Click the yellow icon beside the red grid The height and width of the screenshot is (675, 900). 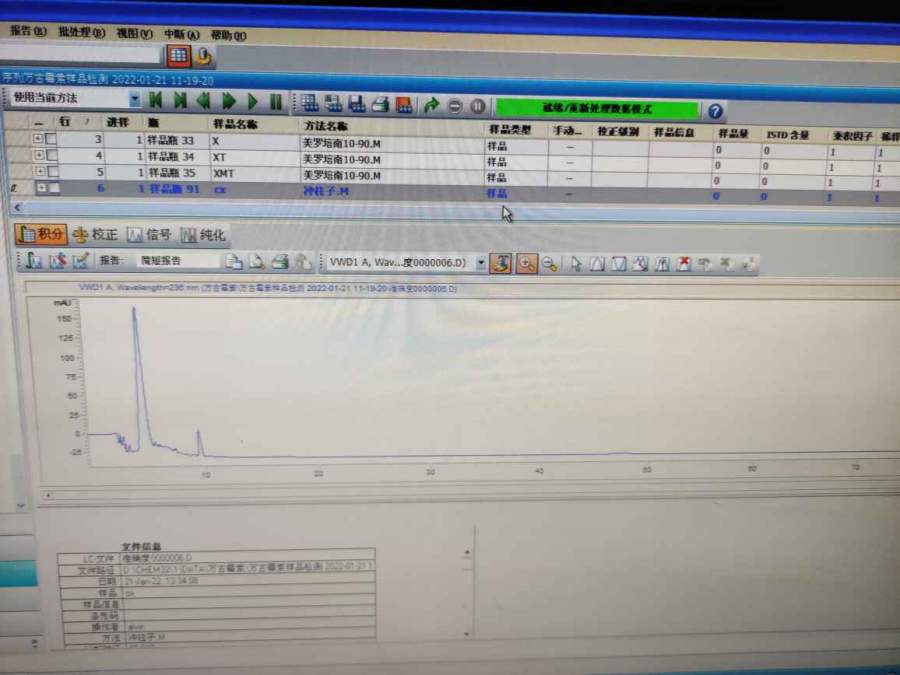pyautogui.click(x=203, y=56)
